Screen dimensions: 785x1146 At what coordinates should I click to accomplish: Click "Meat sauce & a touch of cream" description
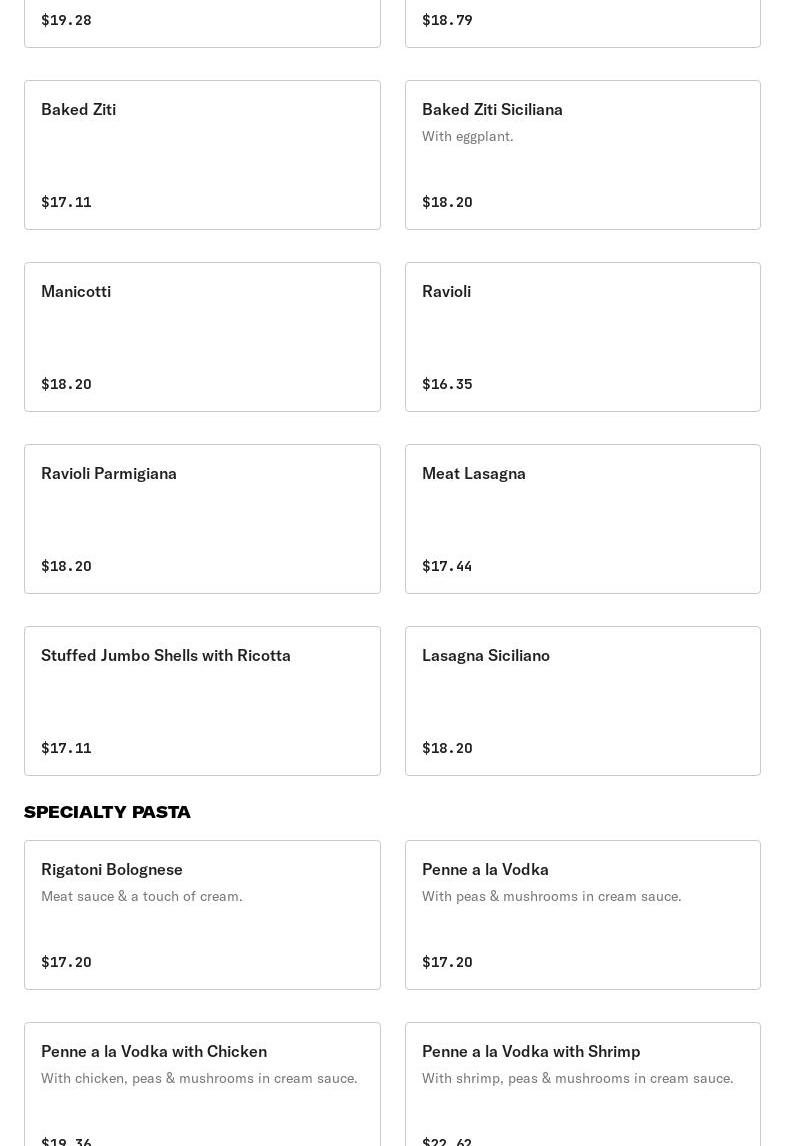pyautogui.click(x=142, y=897)
